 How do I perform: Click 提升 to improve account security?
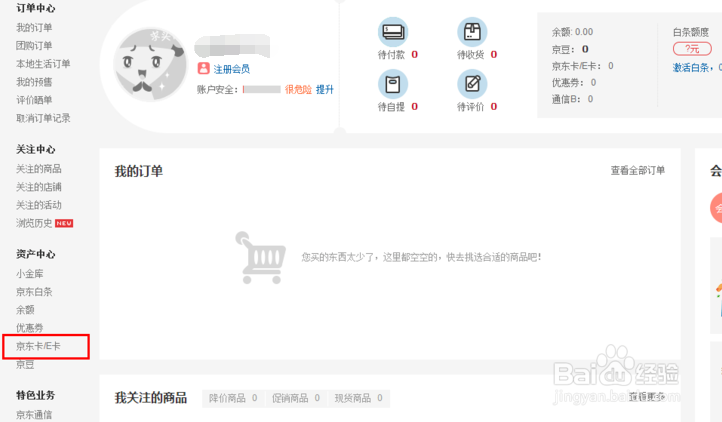pyautogui.click(x=325, y=89)
